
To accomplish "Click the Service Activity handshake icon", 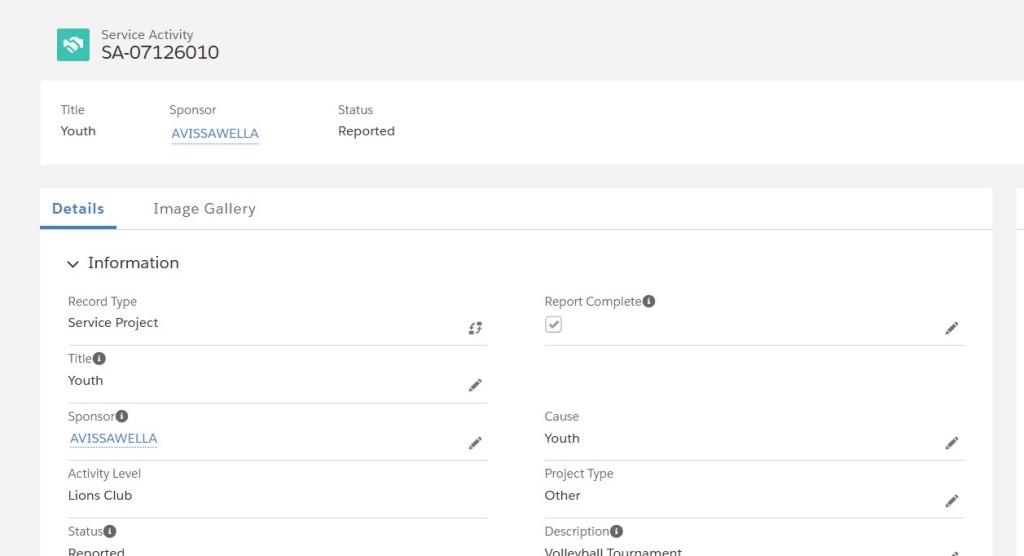I will pyautogui.click(x=73, y=44).
